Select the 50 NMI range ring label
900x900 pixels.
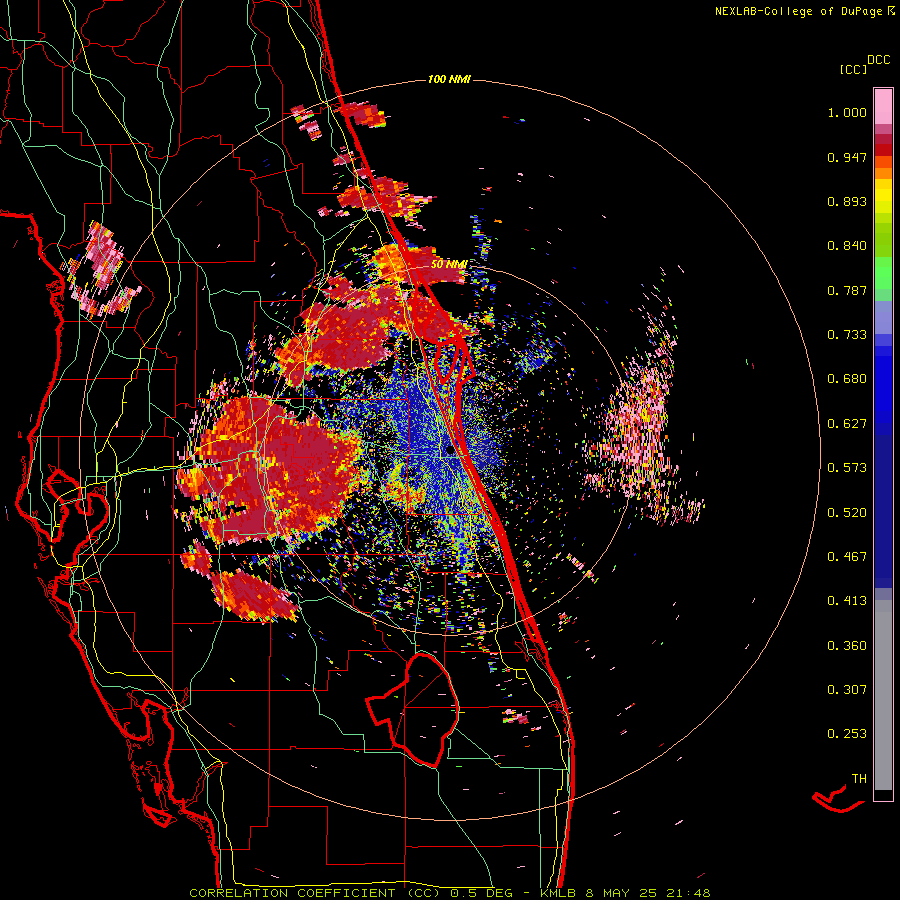click(x=448, y=264)
